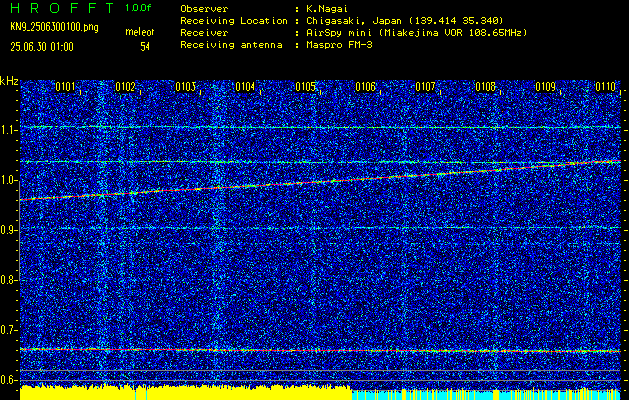Click time marker 0107

tap(425, 87)
